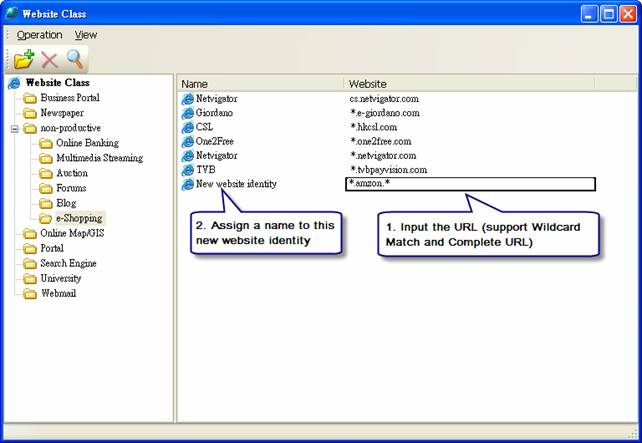This screenshot has height=443, width=642.
Task: Click the URL input field containing *.amzon.*
Action: coord(470,184)
